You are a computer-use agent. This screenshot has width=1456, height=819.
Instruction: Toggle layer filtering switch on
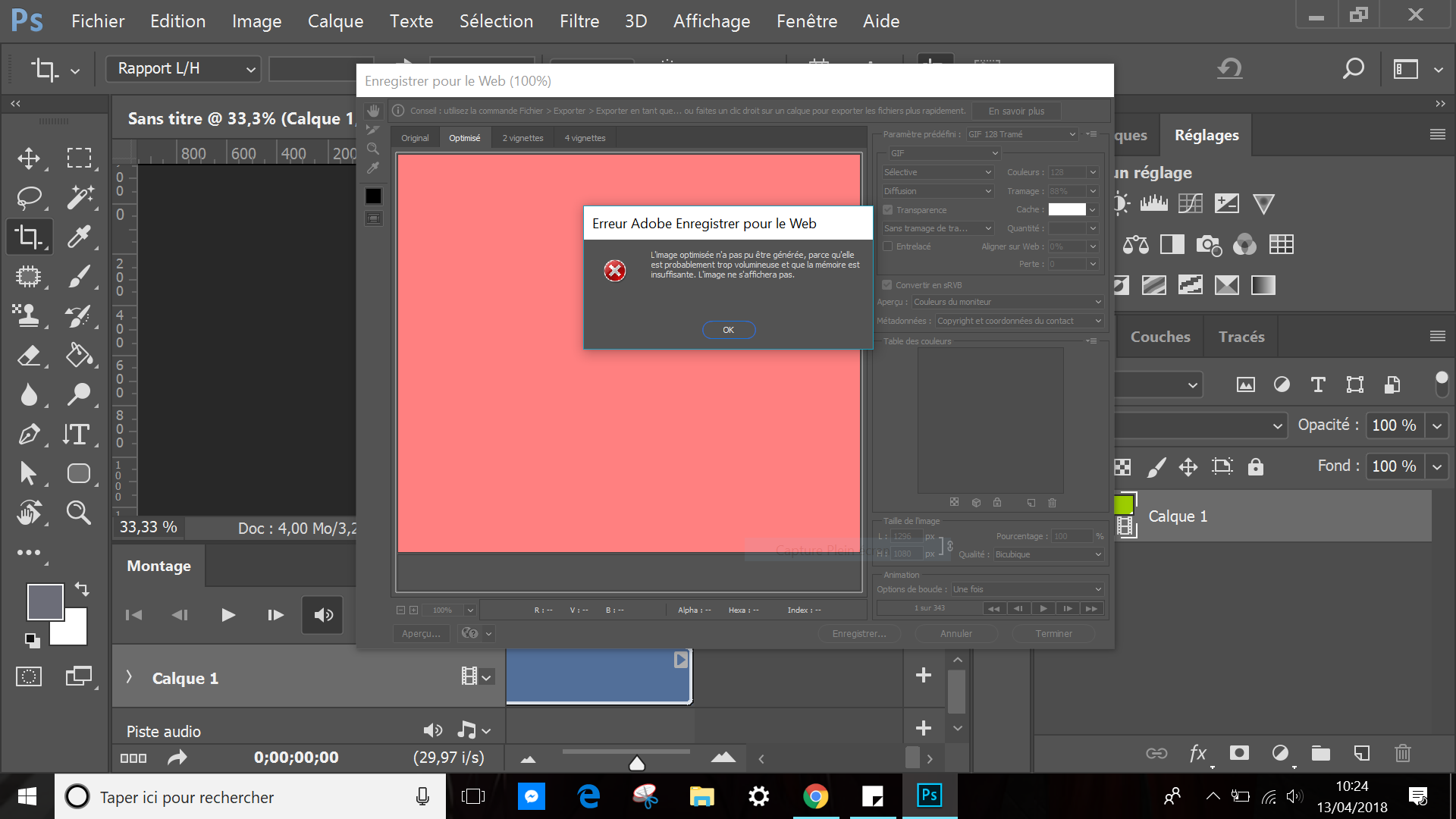(1442, 384)
